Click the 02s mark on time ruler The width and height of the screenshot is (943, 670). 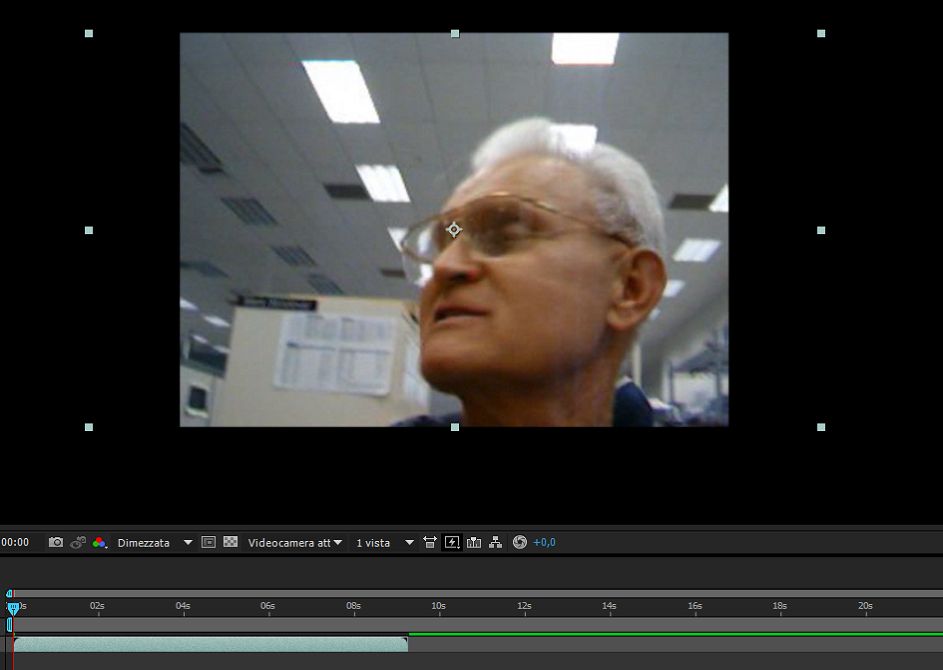tap(97, 606)
